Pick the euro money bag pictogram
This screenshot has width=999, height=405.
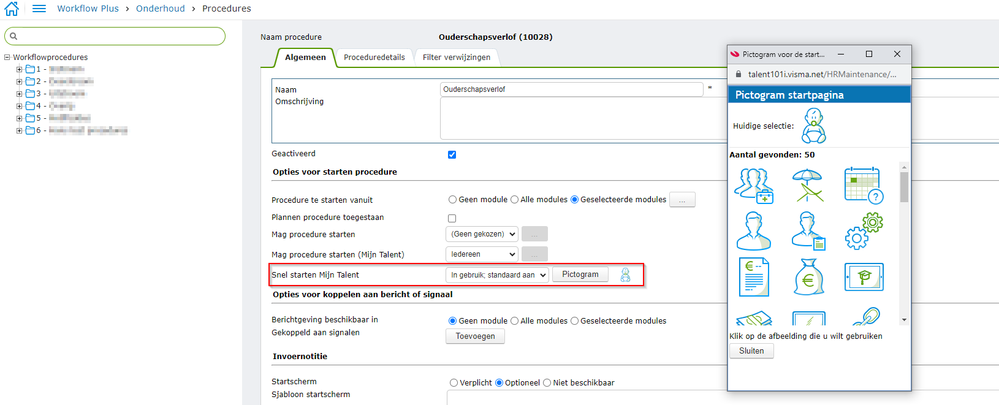[x=807, y=277]
